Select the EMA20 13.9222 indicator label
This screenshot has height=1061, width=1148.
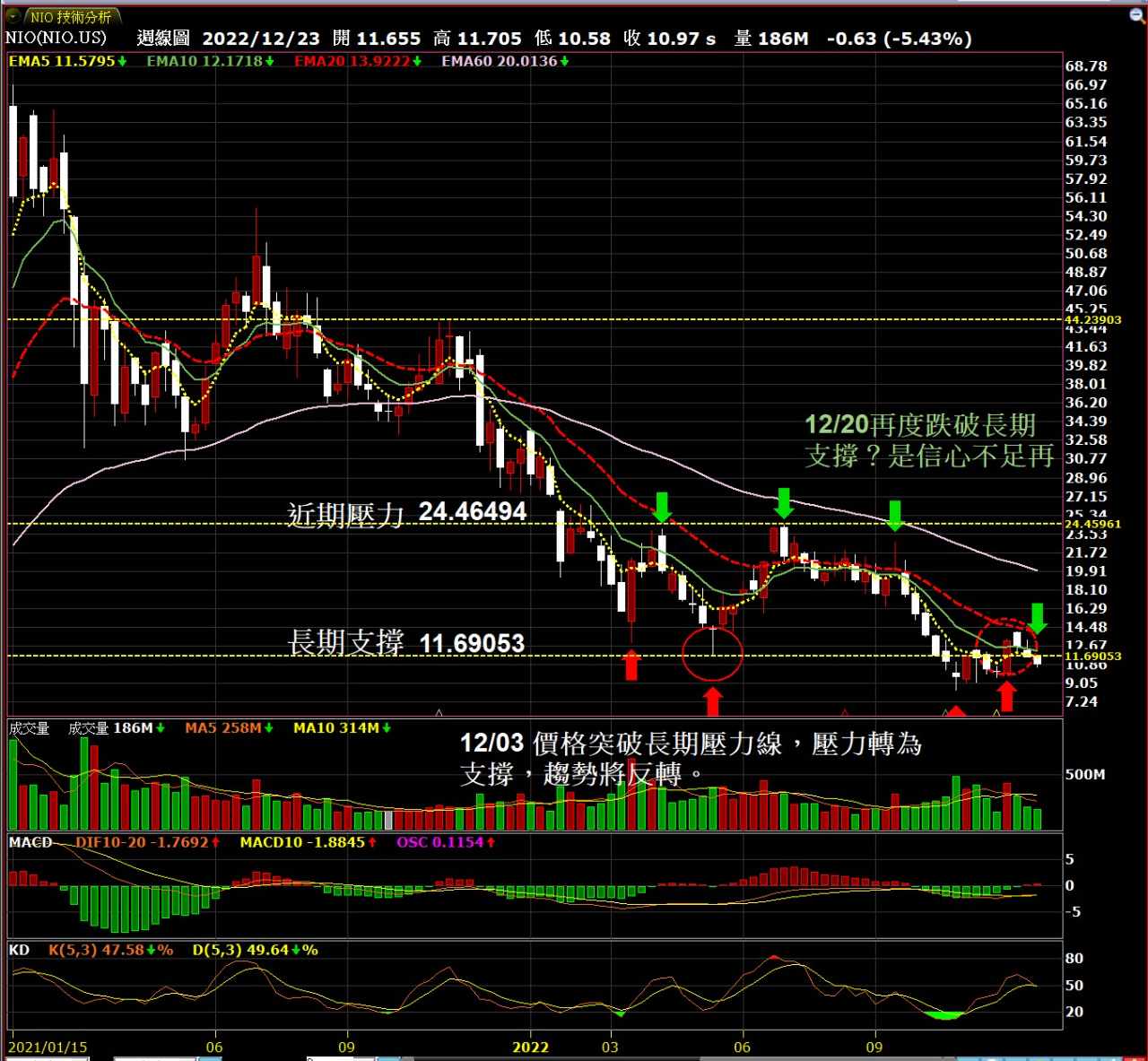pyautogui.click(x=358, y=61)
